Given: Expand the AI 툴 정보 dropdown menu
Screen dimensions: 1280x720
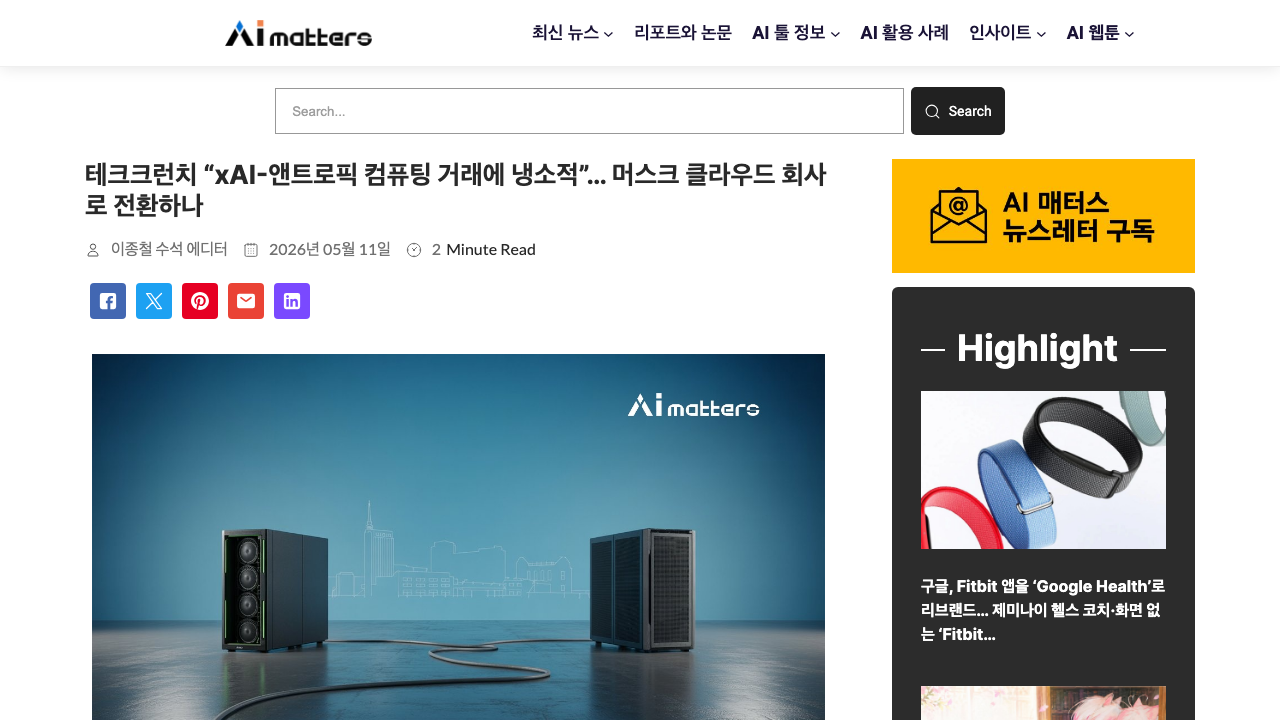Looking at the screenshot, I should (x=796, y=33).
